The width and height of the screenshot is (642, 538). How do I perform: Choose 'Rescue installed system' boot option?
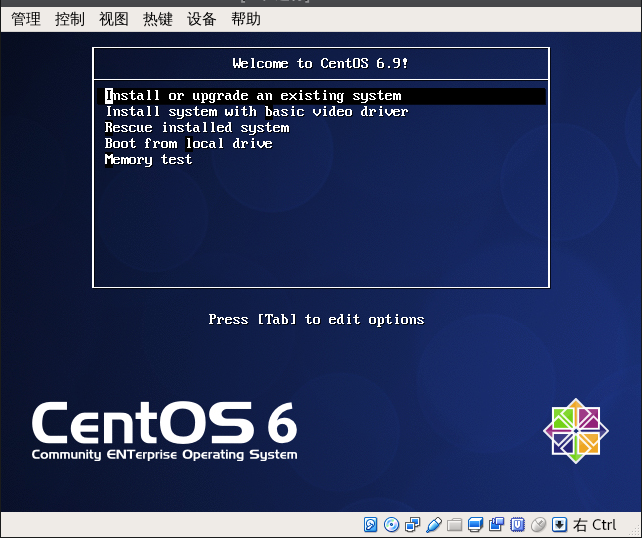coord(197,128)
